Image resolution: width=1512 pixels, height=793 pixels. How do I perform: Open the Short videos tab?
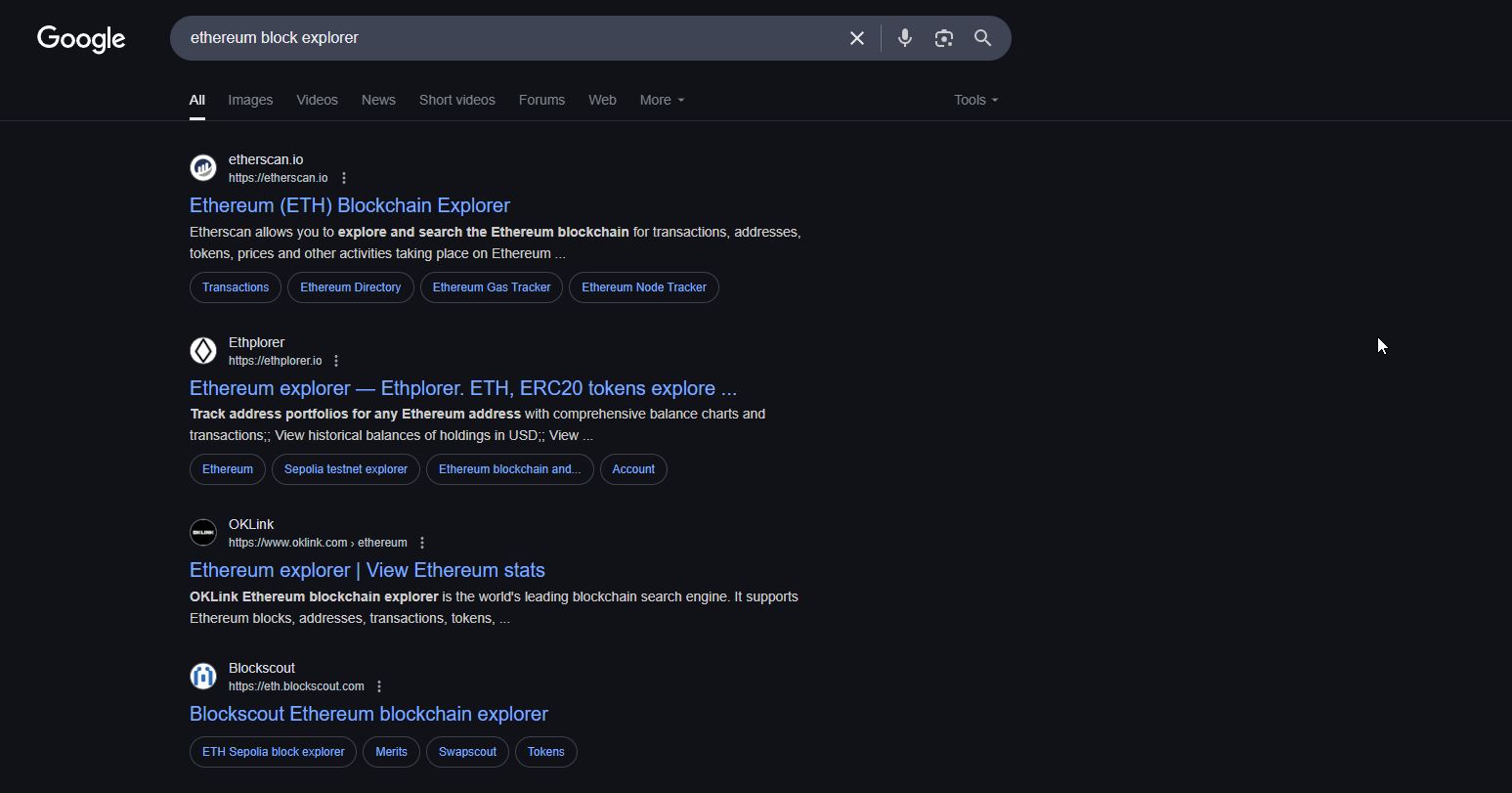point(457,100)
